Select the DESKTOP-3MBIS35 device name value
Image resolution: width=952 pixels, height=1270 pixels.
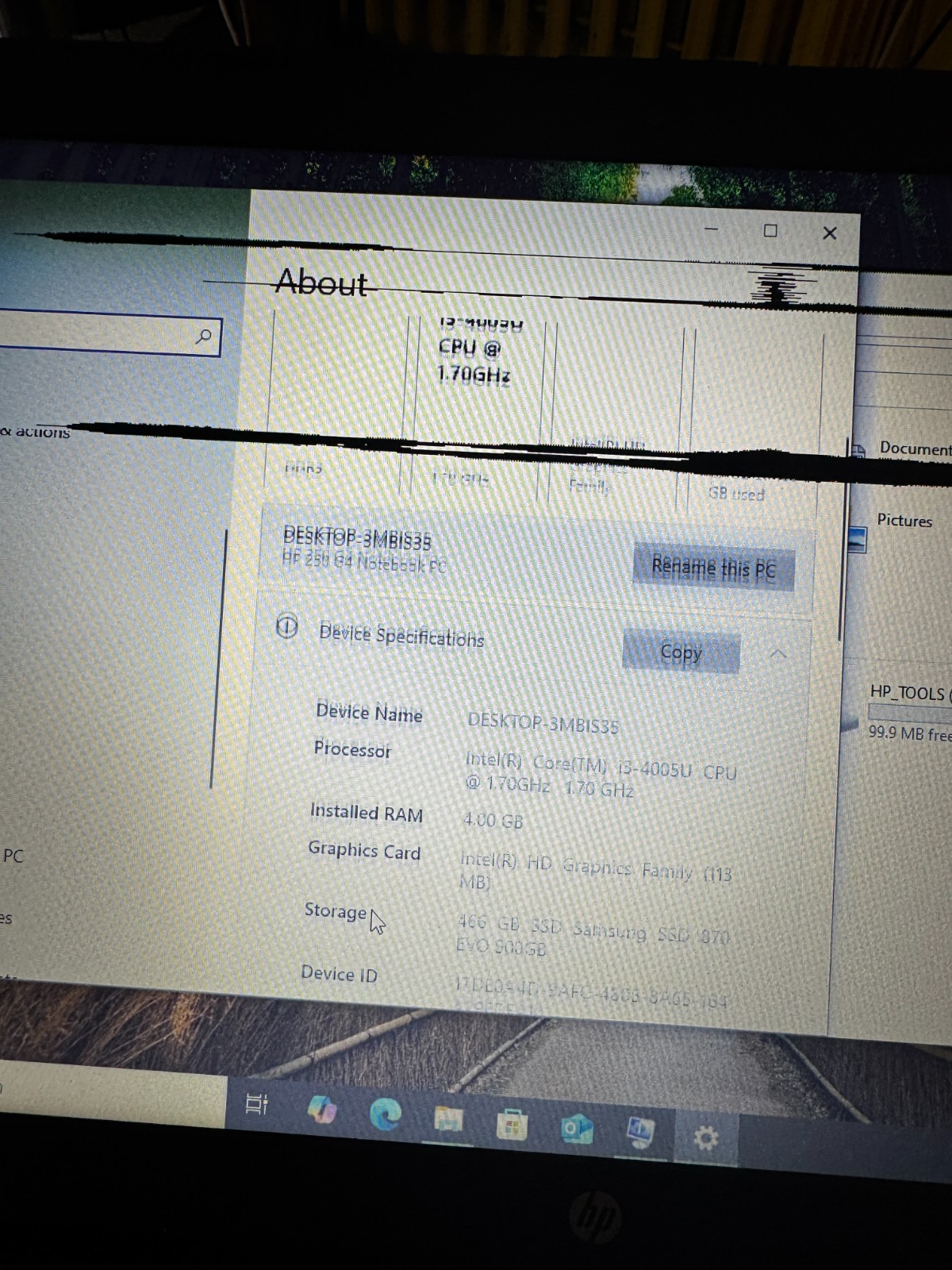(x=543, y=724)
